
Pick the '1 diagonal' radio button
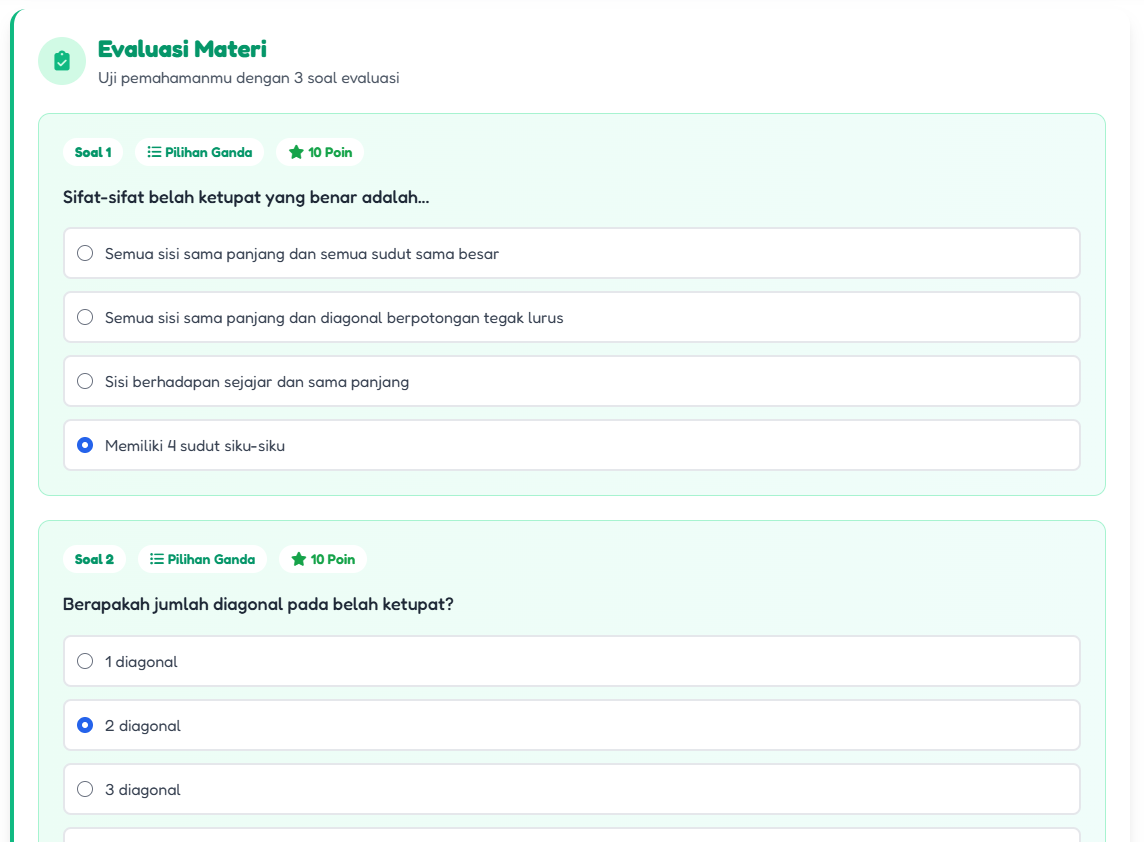pos(85,662)
